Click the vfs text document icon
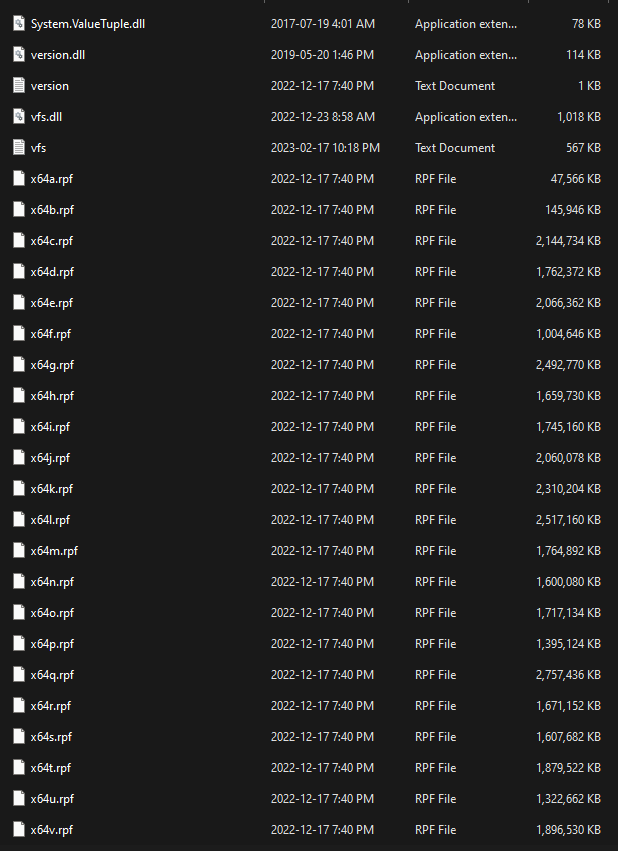Screen dimensions: 618x851 pos(18,147)
